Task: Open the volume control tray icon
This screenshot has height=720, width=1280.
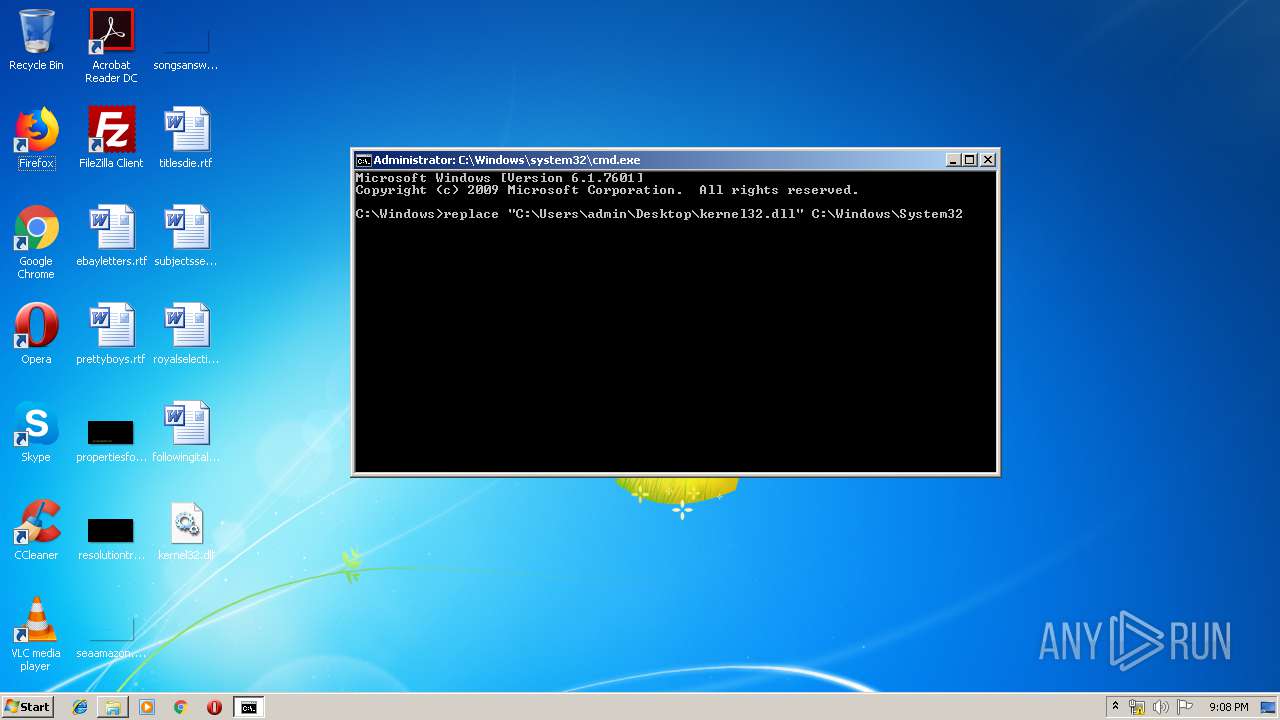Action: pos(1161,707)
